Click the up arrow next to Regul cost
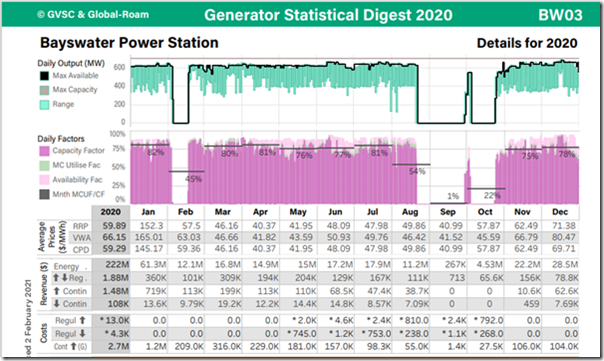This screenshot has height=361, width=604. [x=82, y=320]
